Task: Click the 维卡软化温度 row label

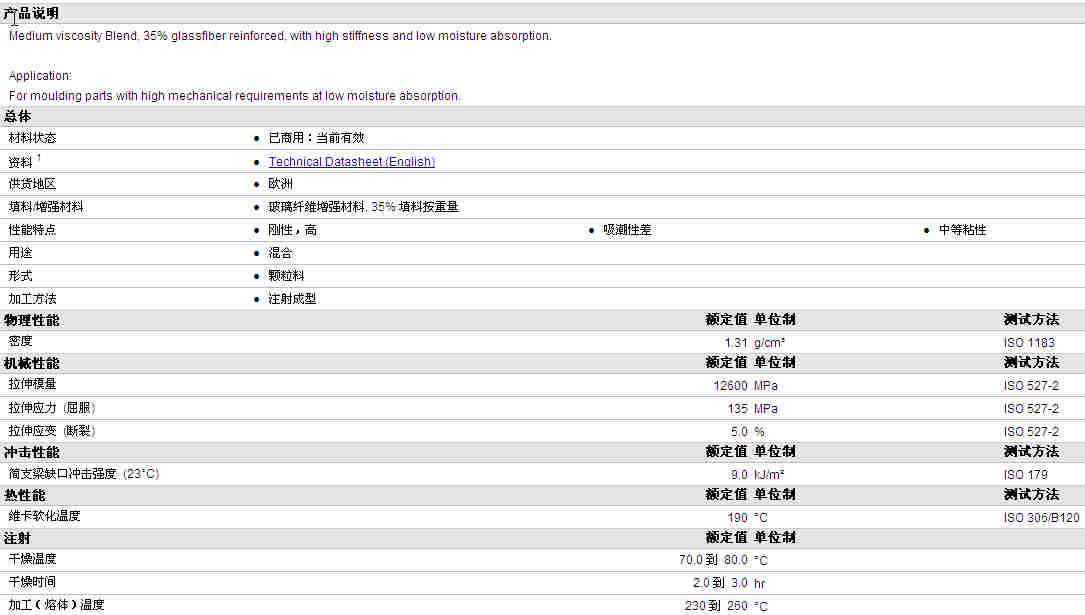Action: pyautogui.click(x=44, y=516)
